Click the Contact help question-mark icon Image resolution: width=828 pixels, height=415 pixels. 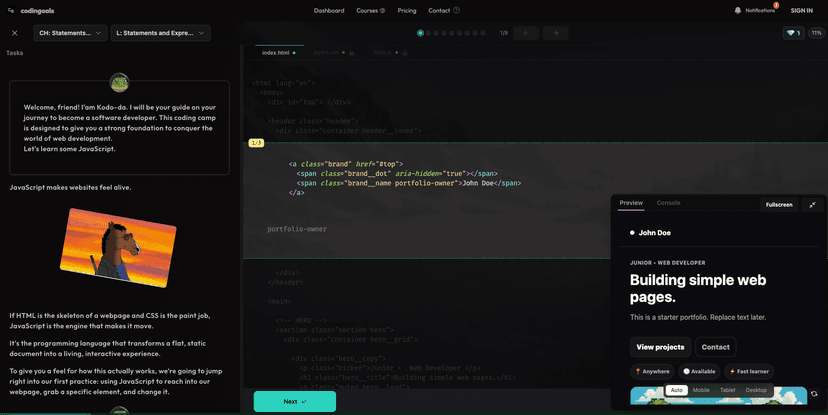point(456,10)
